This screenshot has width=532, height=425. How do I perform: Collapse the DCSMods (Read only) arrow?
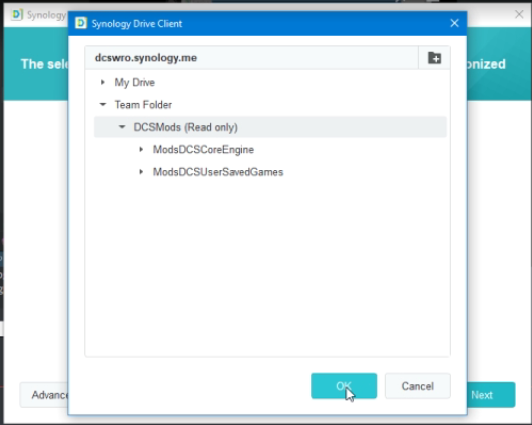click(122, 127)
